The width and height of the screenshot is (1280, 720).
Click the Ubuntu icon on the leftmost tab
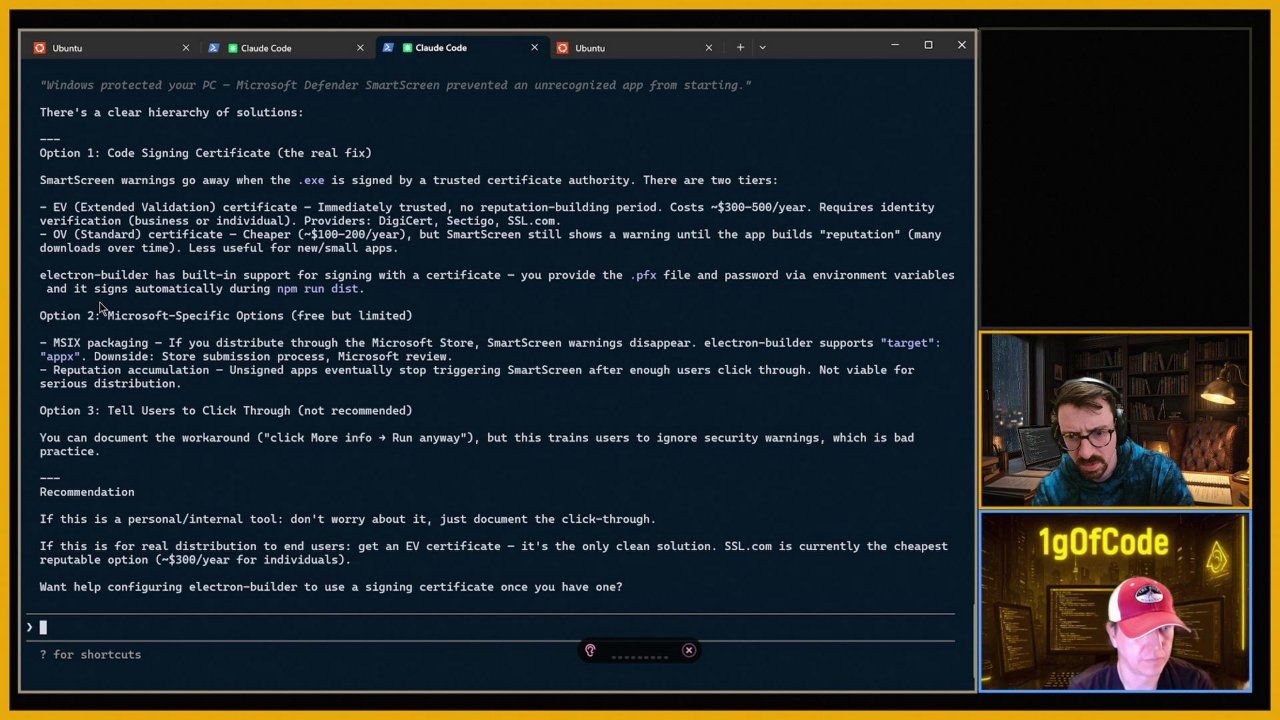click(x=40, y=48)
